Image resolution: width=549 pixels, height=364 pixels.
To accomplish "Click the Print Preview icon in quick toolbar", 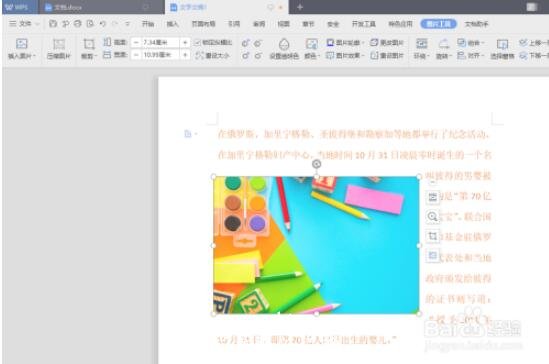I will pyautogui.click(x=90, y=23).
